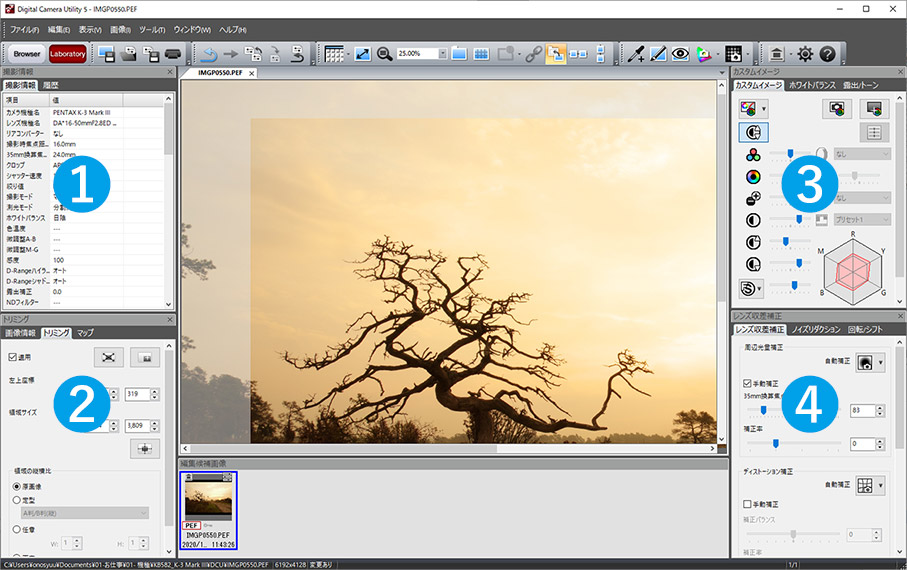Click the parameter list button in custom image
The width and height of the screenshot is (907, 570).
[874, 133]
